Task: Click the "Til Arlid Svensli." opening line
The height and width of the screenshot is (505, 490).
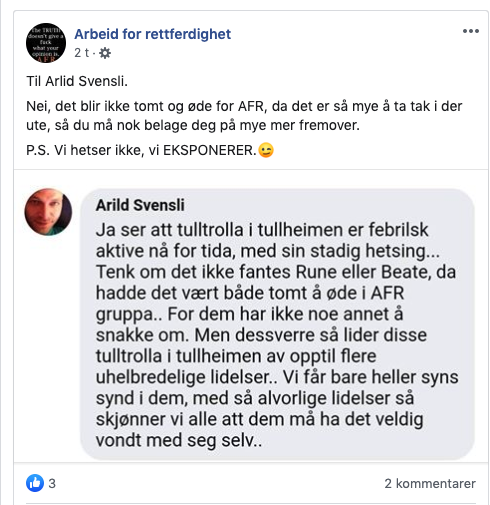Action: [x=77, y=81]
